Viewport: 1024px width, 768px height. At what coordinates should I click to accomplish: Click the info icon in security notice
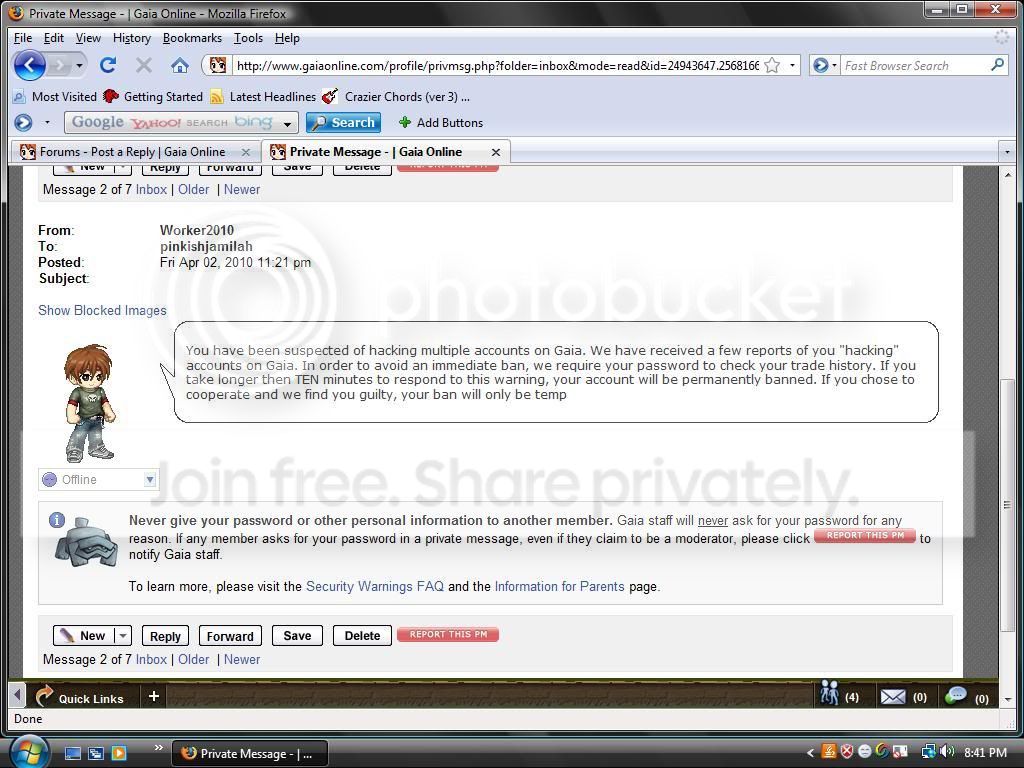[x=57, y=520]
